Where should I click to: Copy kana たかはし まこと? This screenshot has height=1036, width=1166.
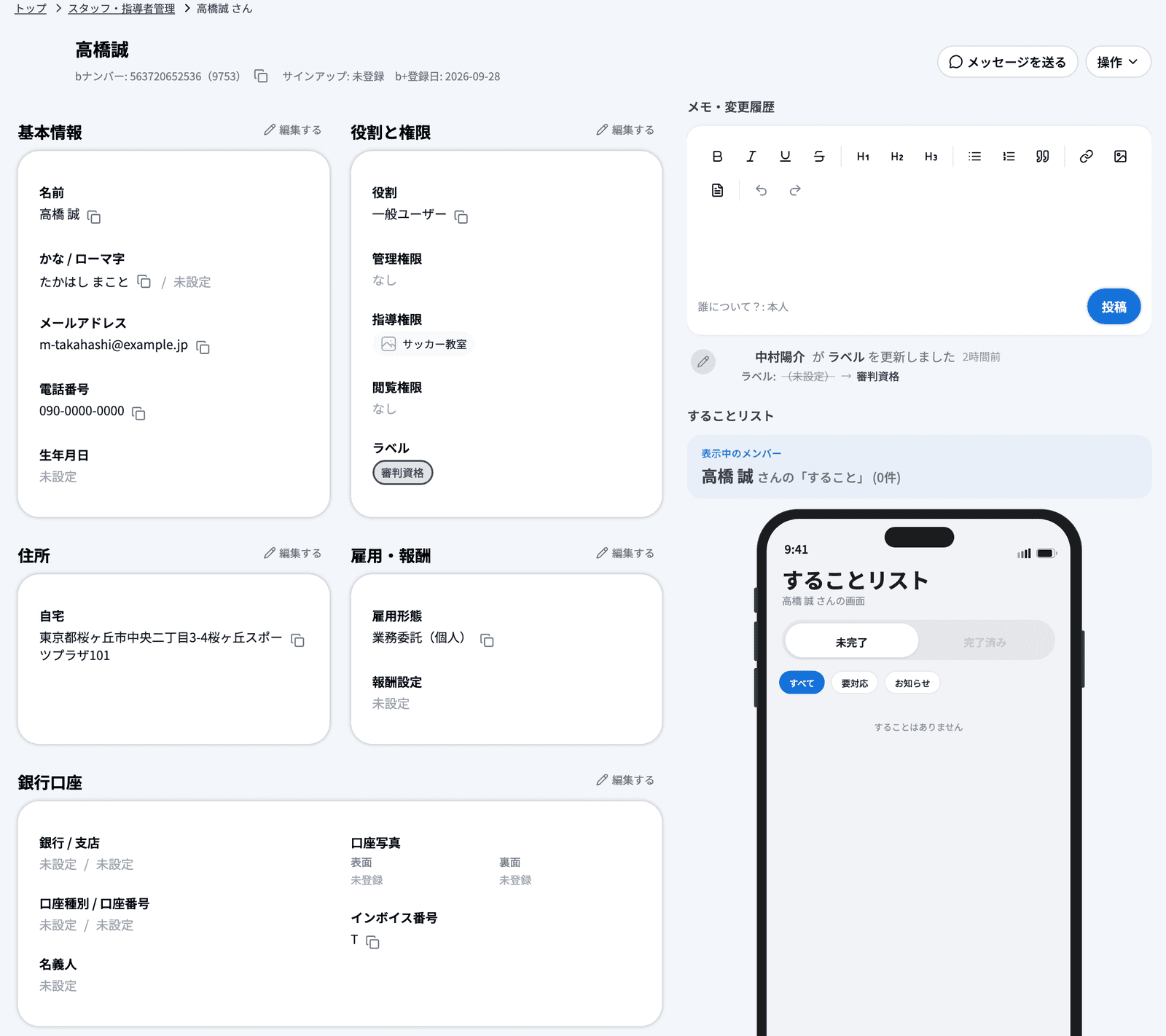pyautogui.click(x=144, y=282)
